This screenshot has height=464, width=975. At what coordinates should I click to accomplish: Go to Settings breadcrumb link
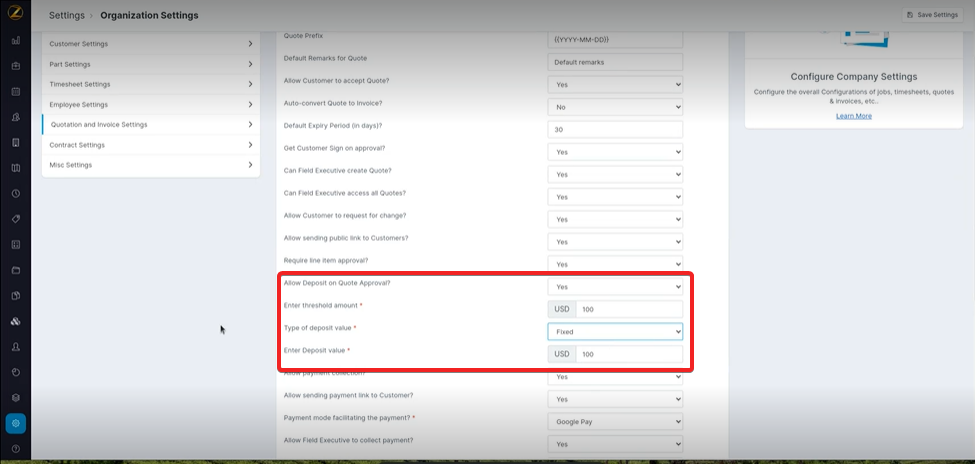click(x=67, y=15)
